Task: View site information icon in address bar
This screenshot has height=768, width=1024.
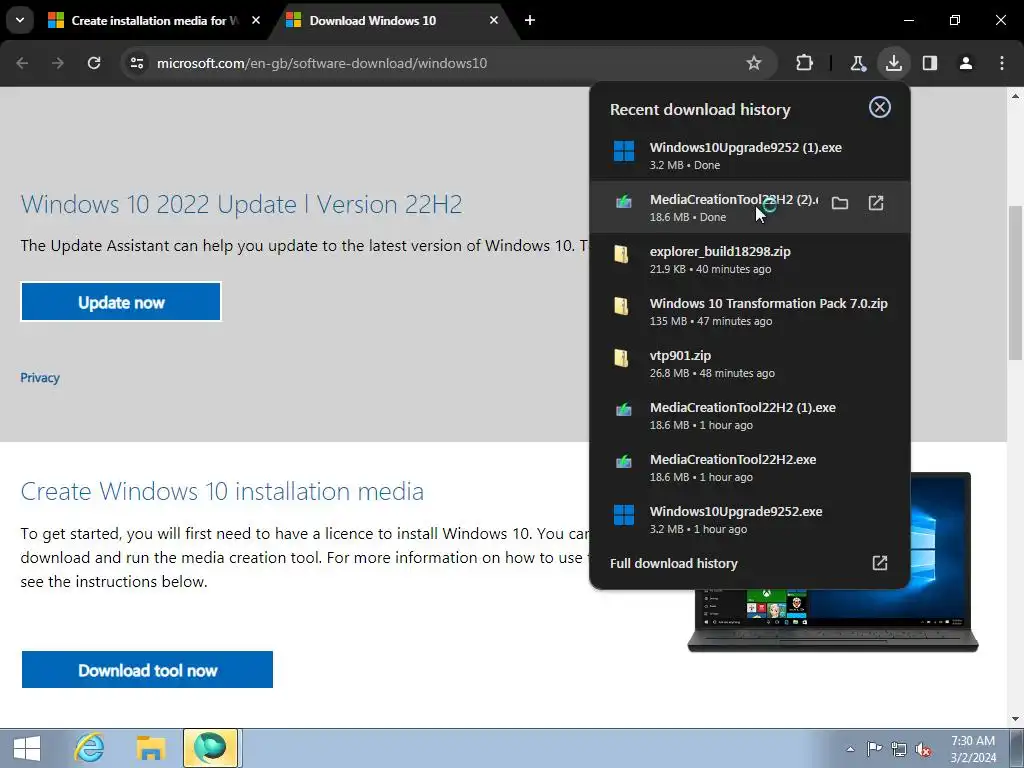Action: pyautogui.click(x=136, y=63)
